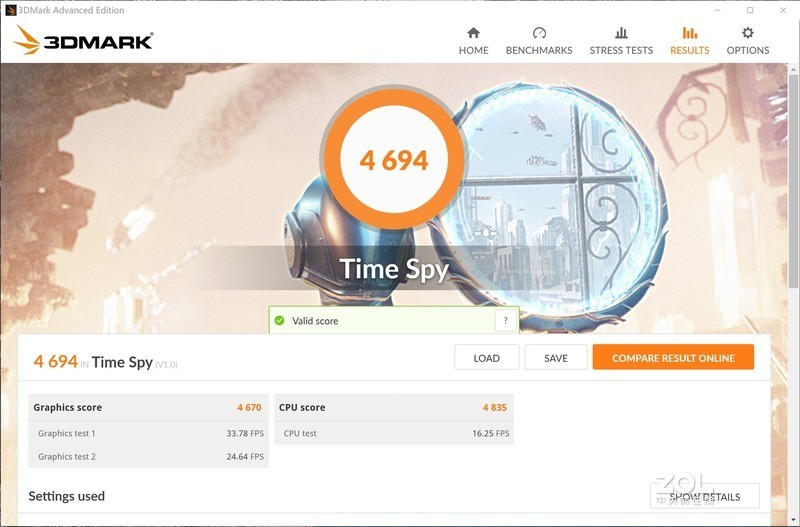This screenshot has height=527, width=800.
Task: Go to the STRESS TESTS tab label
Action: (621, 50)
